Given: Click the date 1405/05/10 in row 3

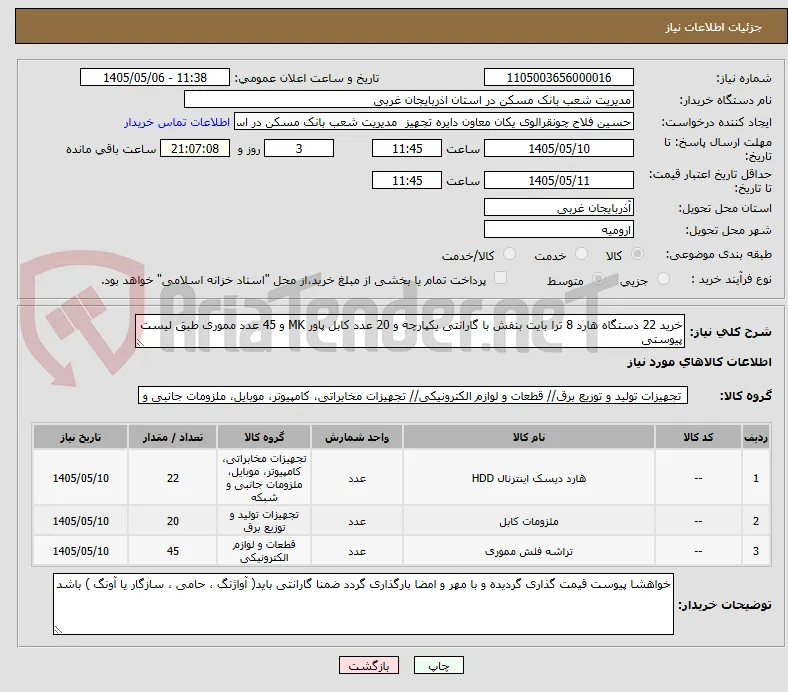Looking at the screenshot, I should 80,551.
